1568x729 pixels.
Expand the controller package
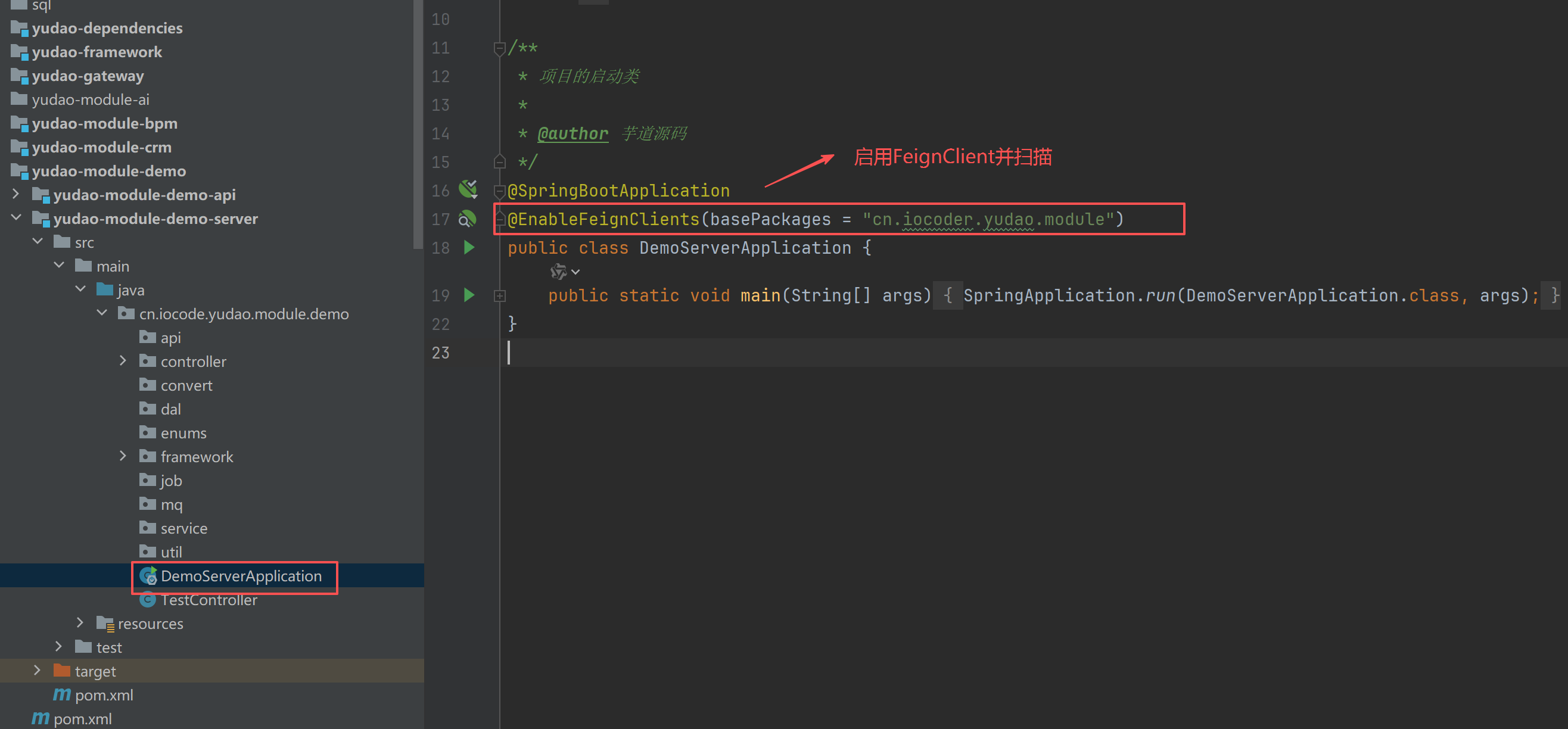point(123,361)
